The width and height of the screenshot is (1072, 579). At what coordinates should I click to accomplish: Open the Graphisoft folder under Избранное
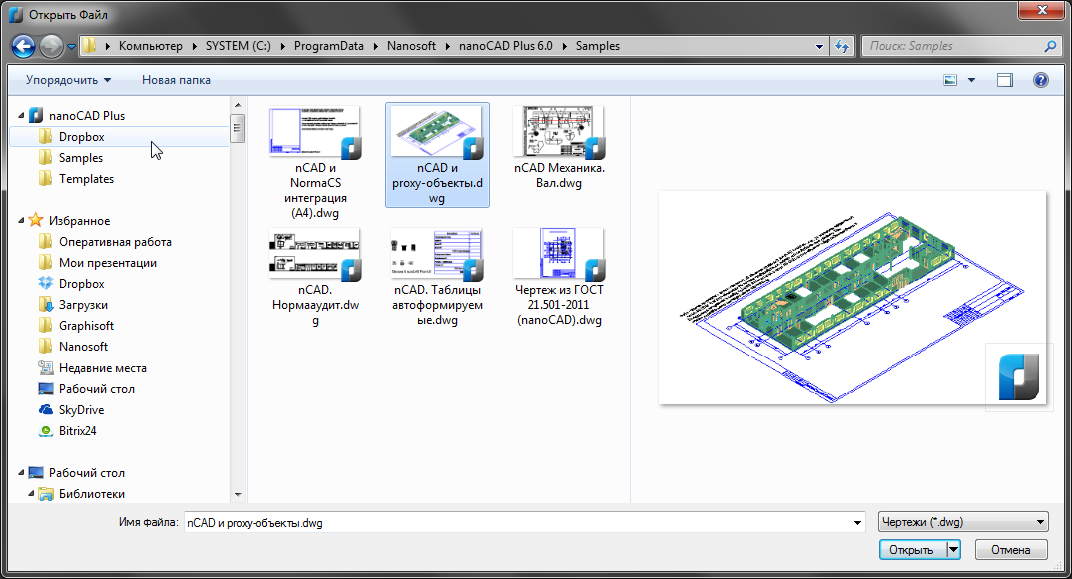86,325
